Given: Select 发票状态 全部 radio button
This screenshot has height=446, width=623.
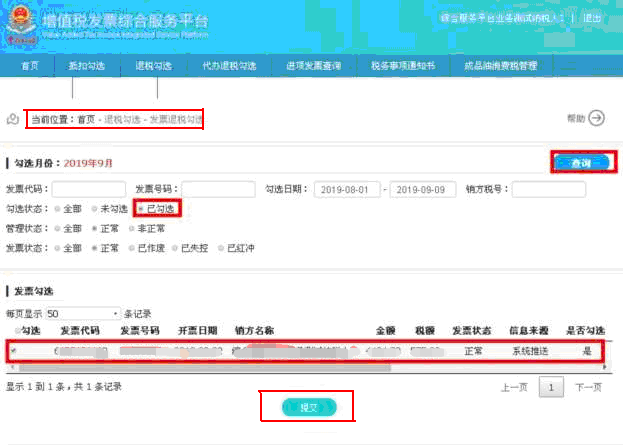Looking at the screenshot, I should [58, 248].
